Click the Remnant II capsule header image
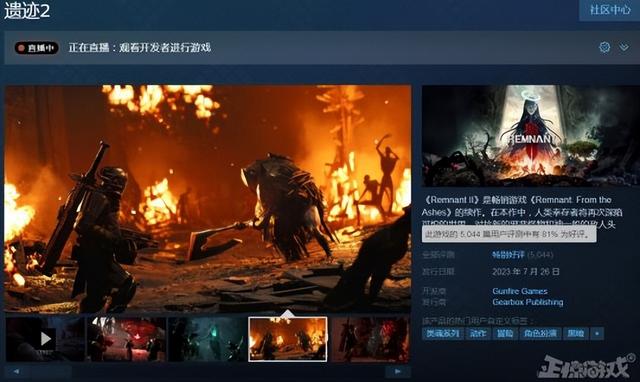This screenshot has width=640, height=382. point(531,136)
